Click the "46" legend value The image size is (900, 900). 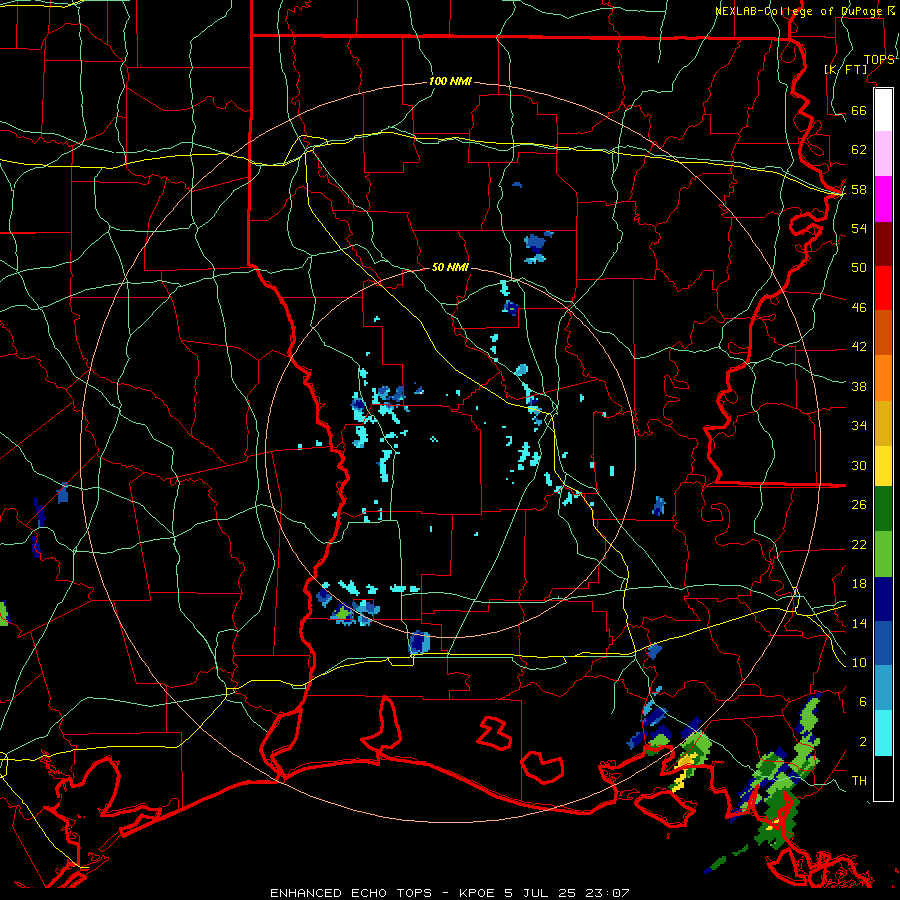pos(859,307)
